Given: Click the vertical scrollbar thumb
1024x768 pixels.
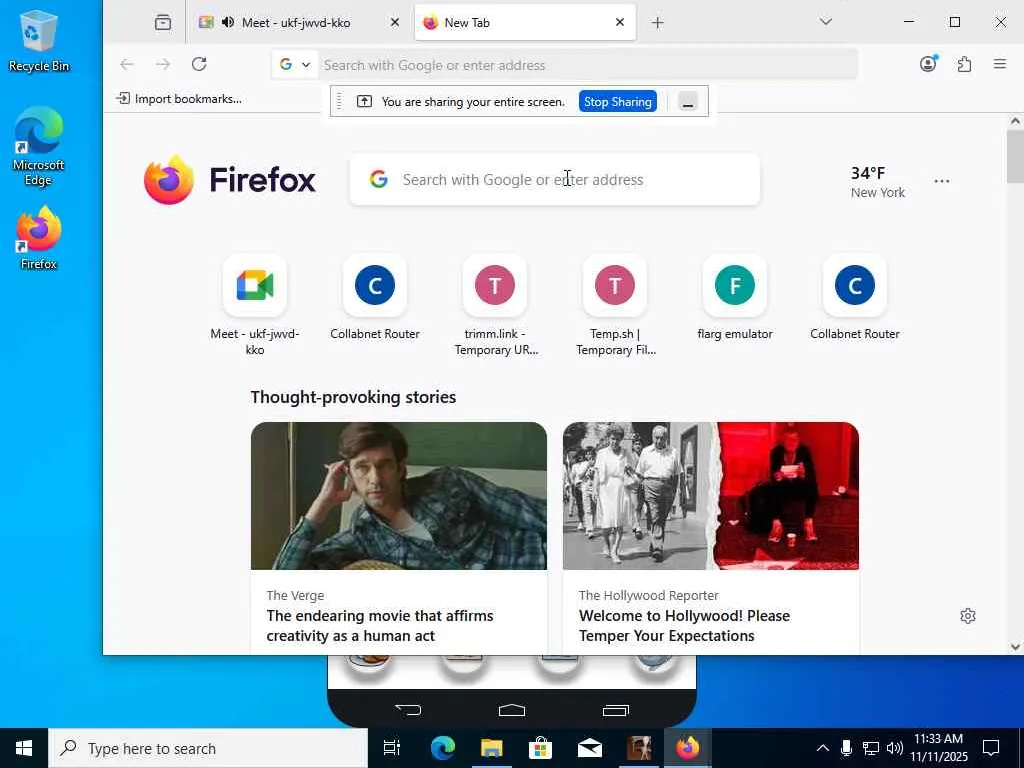Looking at the screenshot, I should pyautogui.click(x=1015, y=157).
